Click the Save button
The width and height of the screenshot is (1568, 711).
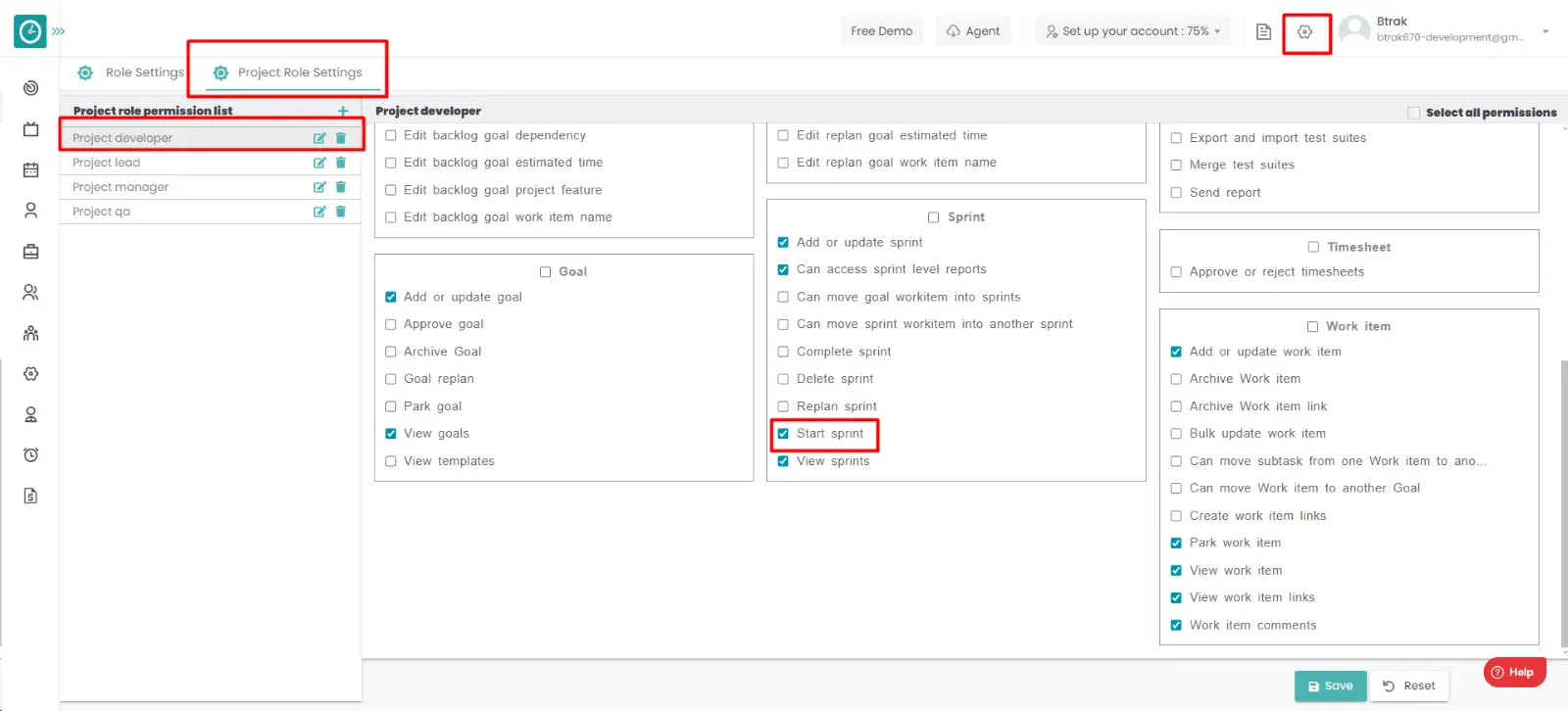click(x=1330, y=687)
